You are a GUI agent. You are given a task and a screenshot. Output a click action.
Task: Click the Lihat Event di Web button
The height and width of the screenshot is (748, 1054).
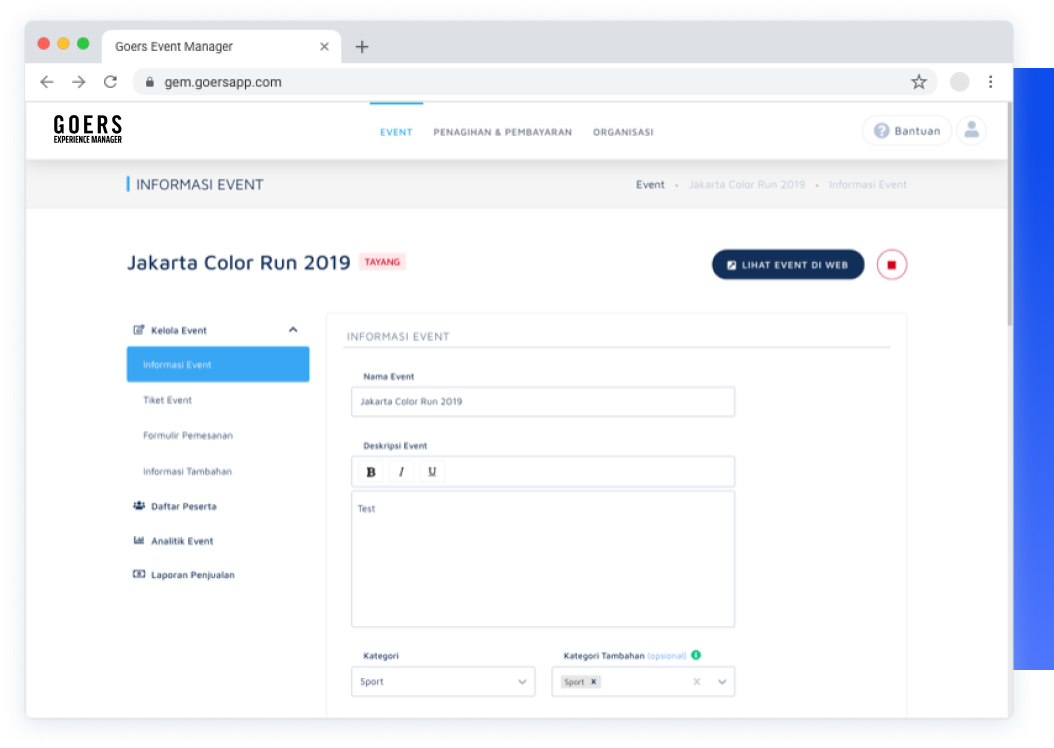787,265
